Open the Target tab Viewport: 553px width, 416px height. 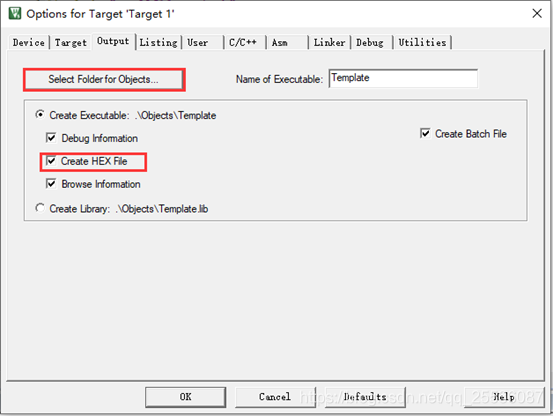coord(71,43)
